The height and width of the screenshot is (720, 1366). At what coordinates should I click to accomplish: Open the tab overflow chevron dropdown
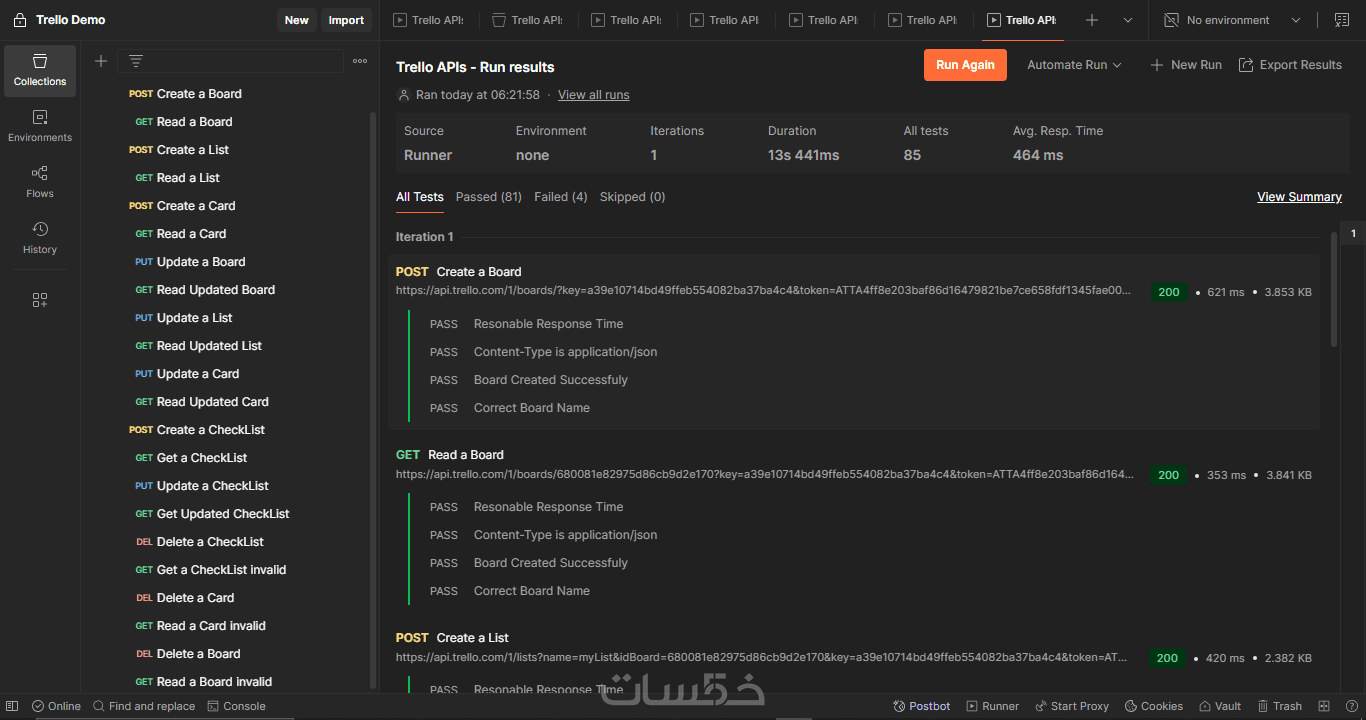tap(1128, 20)
